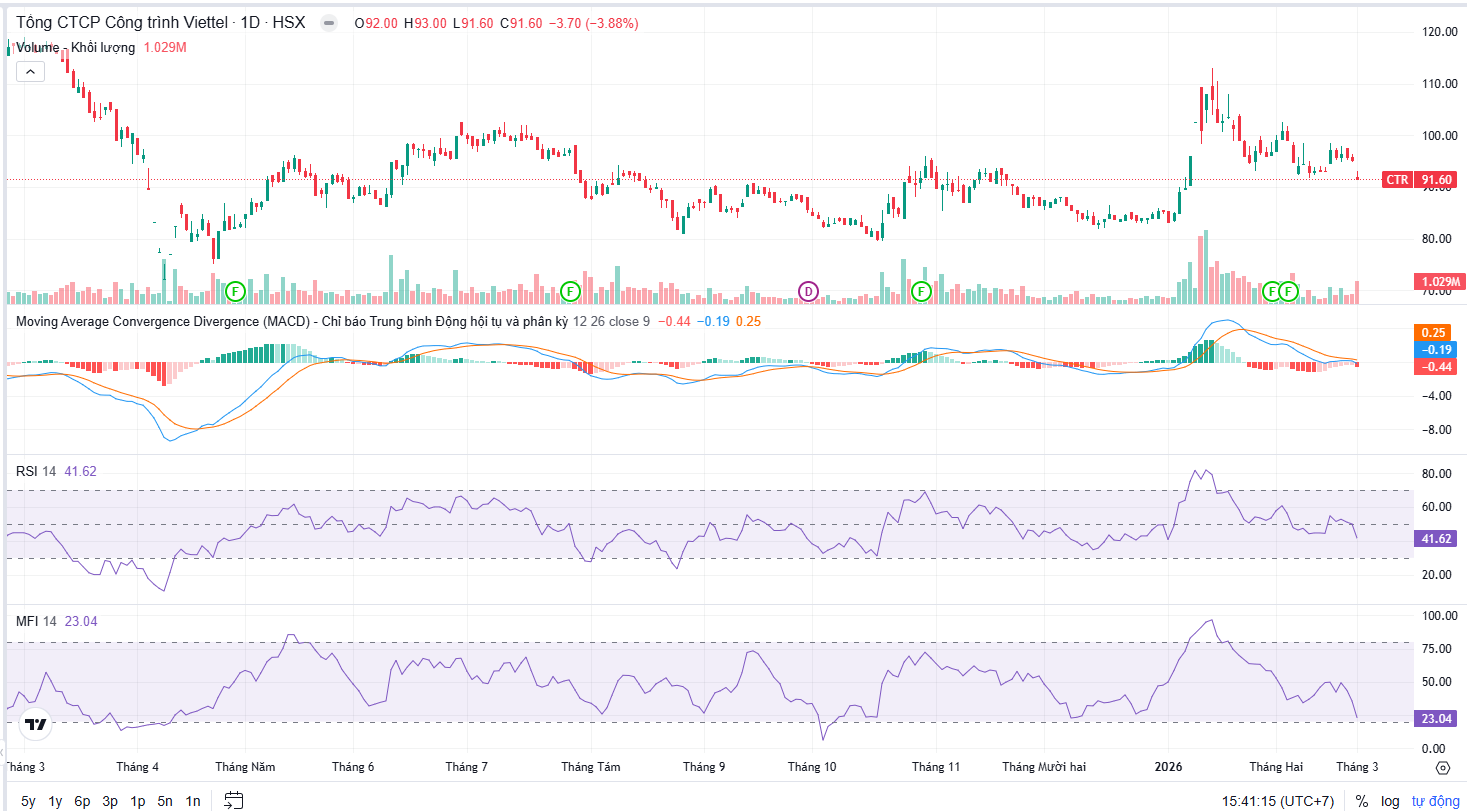
Task: Toggle the log scale option
Action: coord(1390,801)
